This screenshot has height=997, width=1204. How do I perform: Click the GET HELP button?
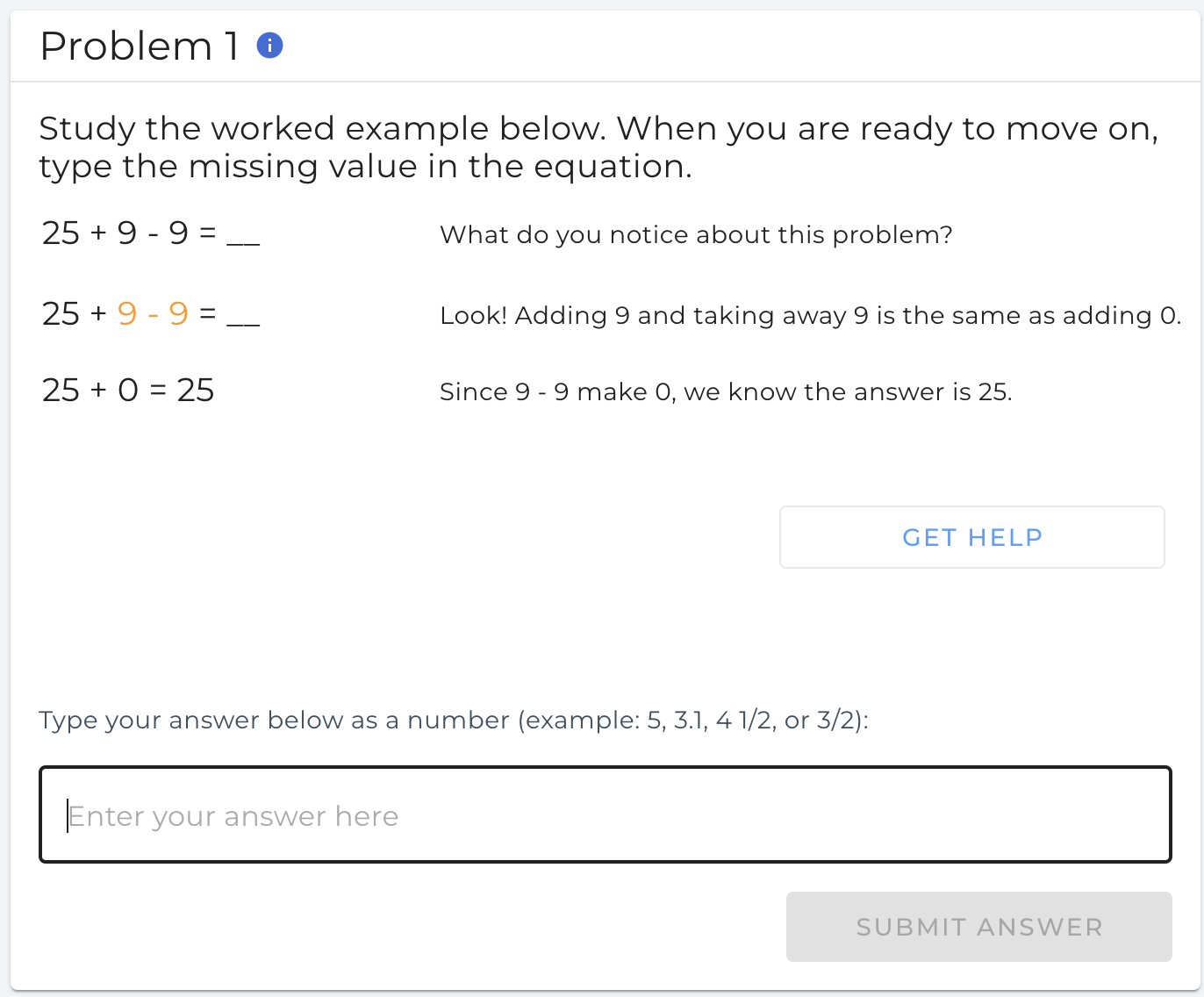coord(972,537)
